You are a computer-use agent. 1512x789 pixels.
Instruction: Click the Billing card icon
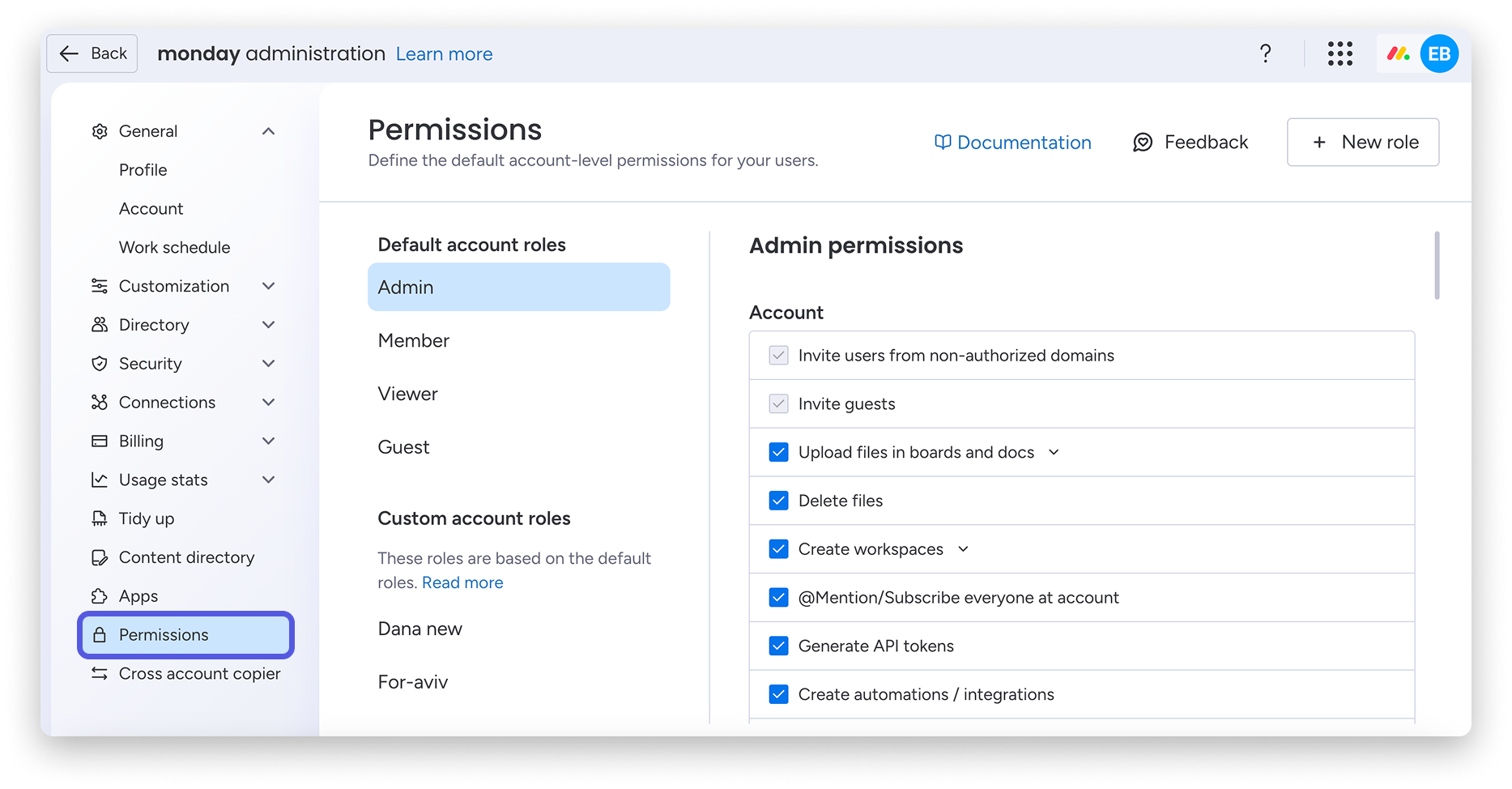pyautogui.click(x=100, y=441)
